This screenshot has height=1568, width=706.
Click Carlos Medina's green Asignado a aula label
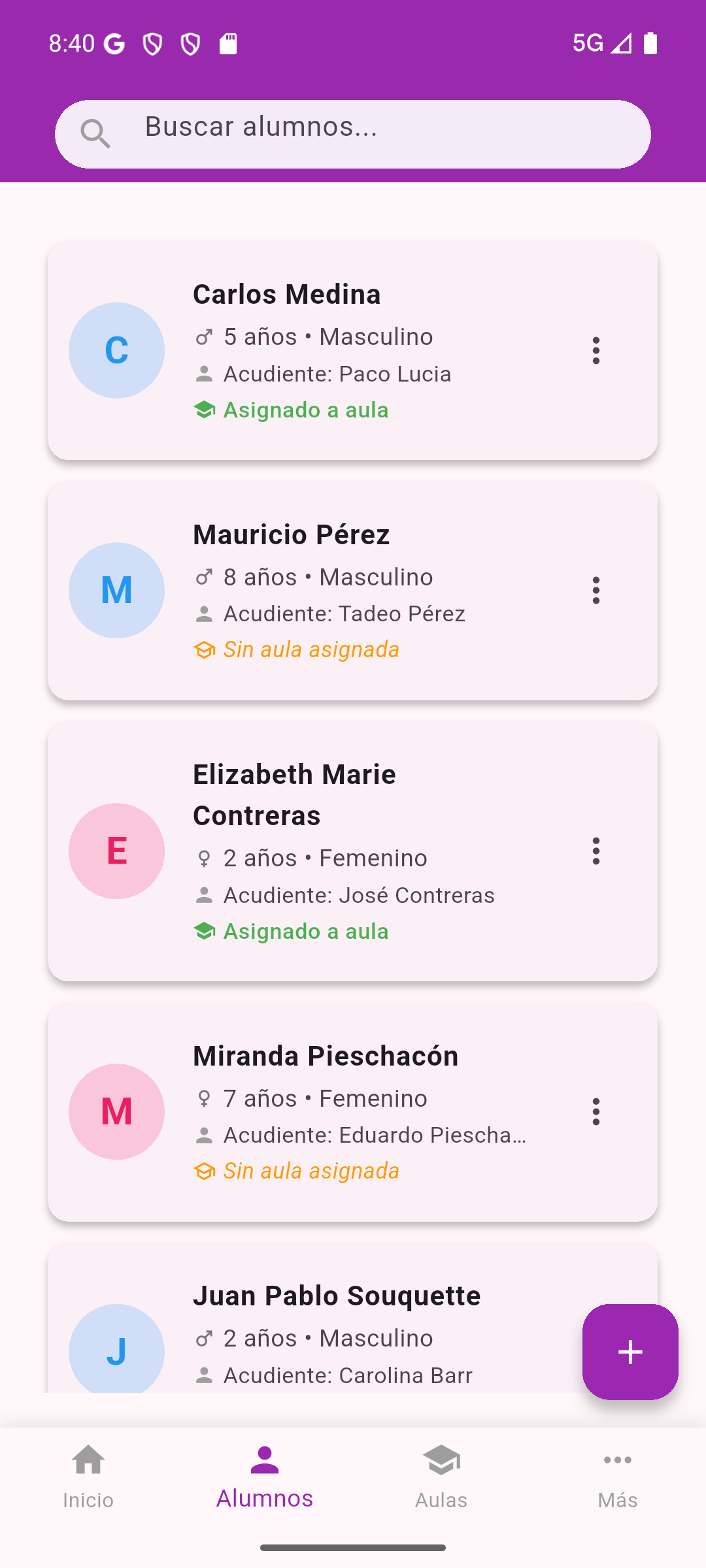305,410
